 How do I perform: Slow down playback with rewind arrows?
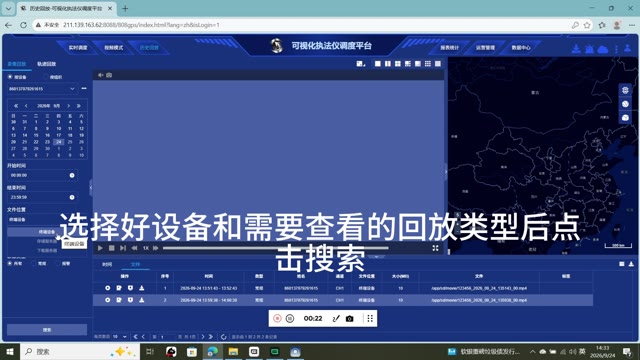[x=134, y=248]
